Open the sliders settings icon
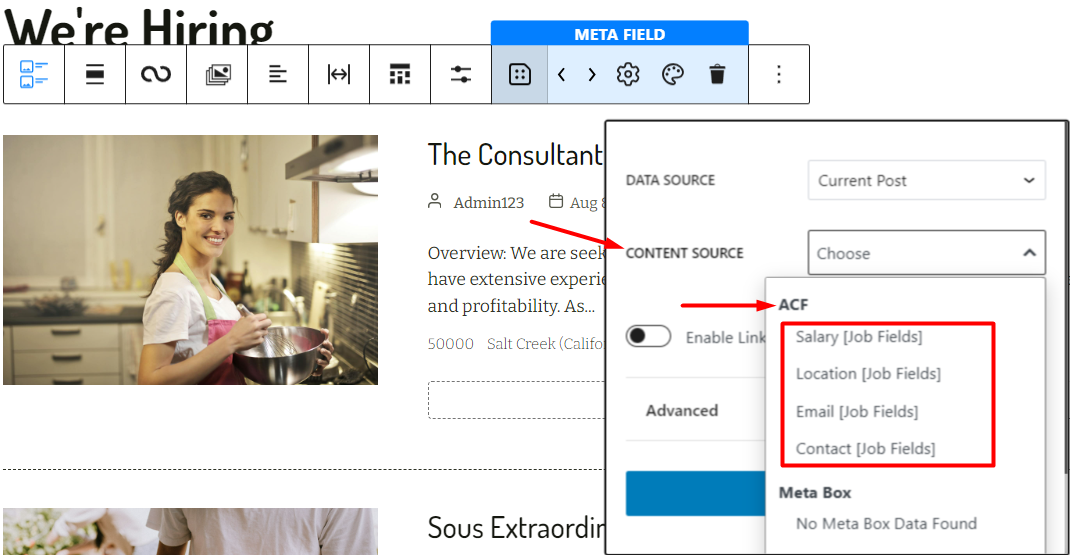Screen dimensions: 1070x555 click(461, 74)
